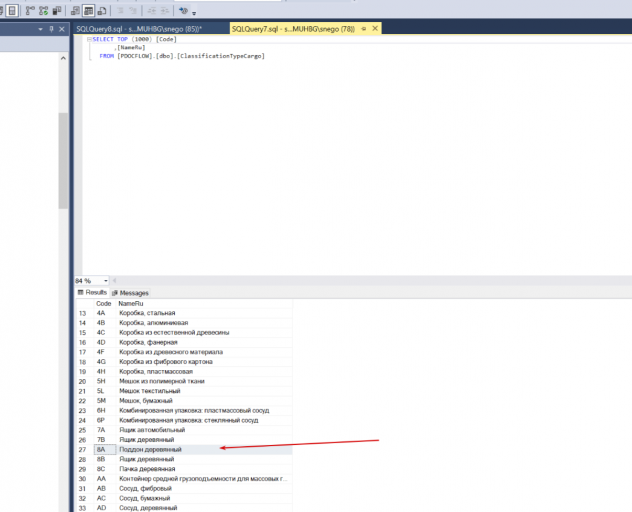Open the Messages tab

click(x=130, y=293)
